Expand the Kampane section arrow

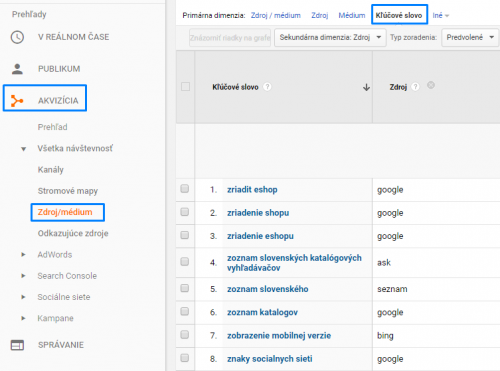[23, 318]
